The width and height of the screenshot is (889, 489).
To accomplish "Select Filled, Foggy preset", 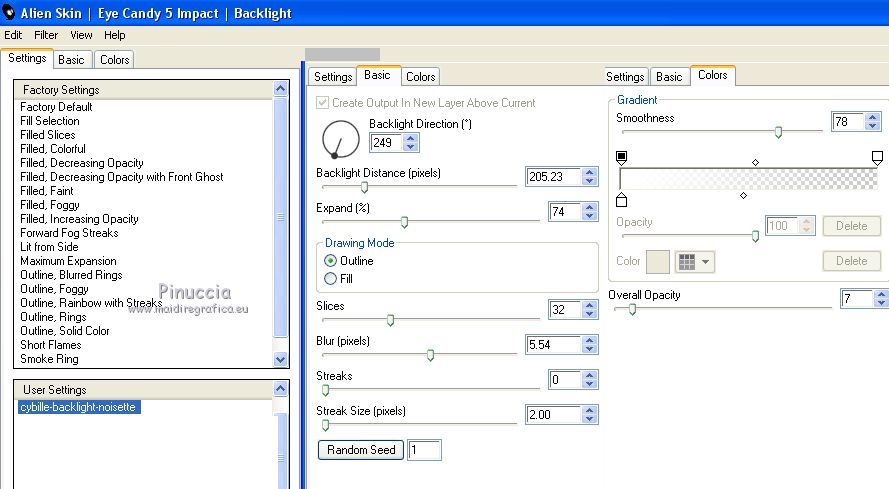I will [50, 205].
